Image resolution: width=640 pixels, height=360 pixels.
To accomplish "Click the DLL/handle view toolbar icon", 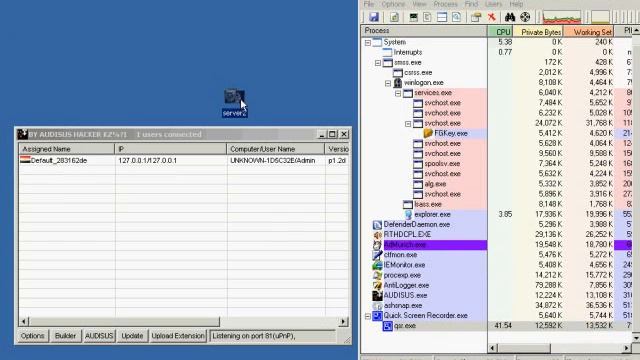I will (456, 17).
